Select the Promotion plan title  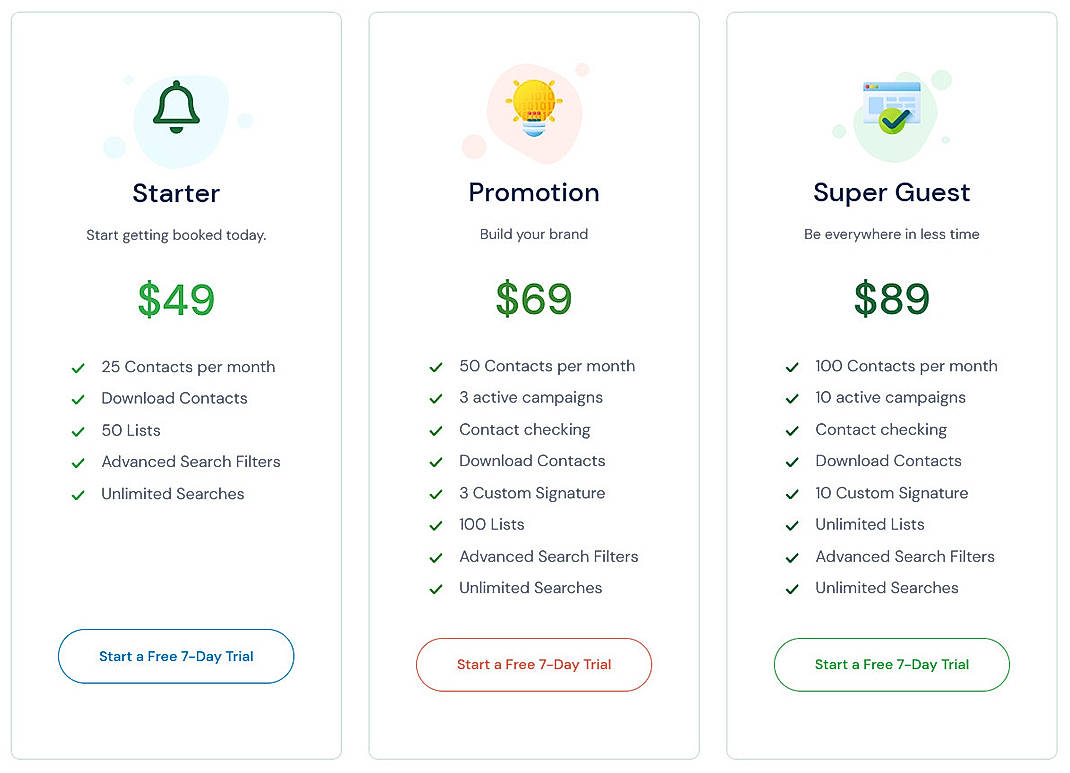click(x=533, y=193)
